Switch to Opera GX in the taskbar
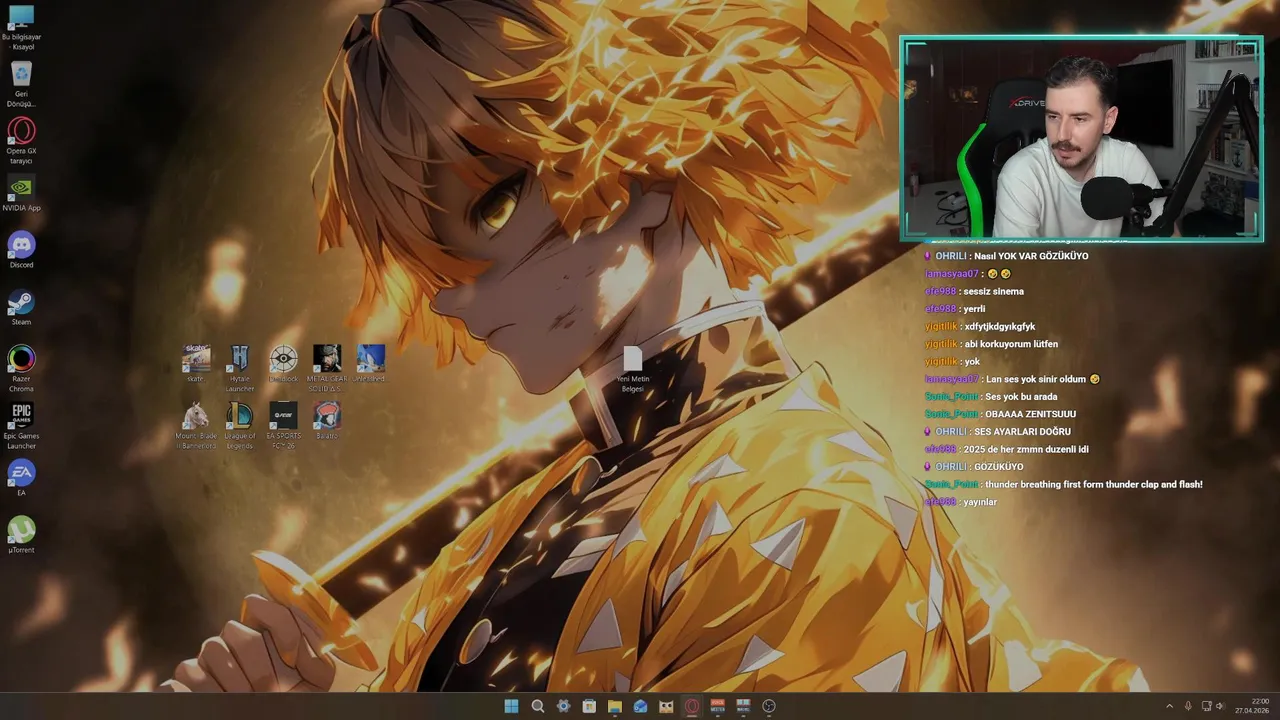The image size is (1280, 720). point(692,706)
